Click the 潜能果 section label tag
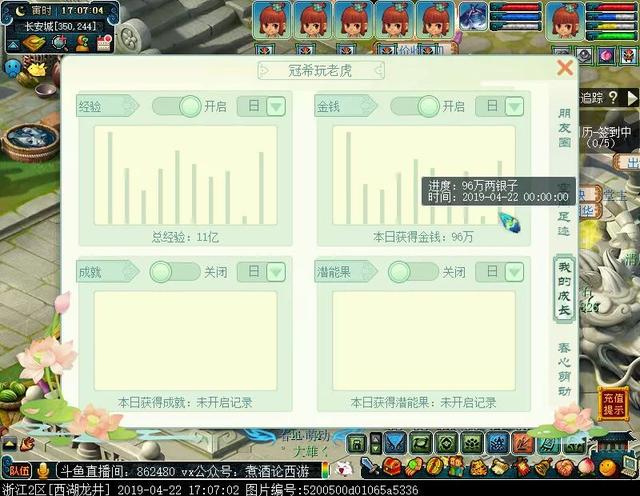This screenshot has height=496, width=640. coord(346,272)
